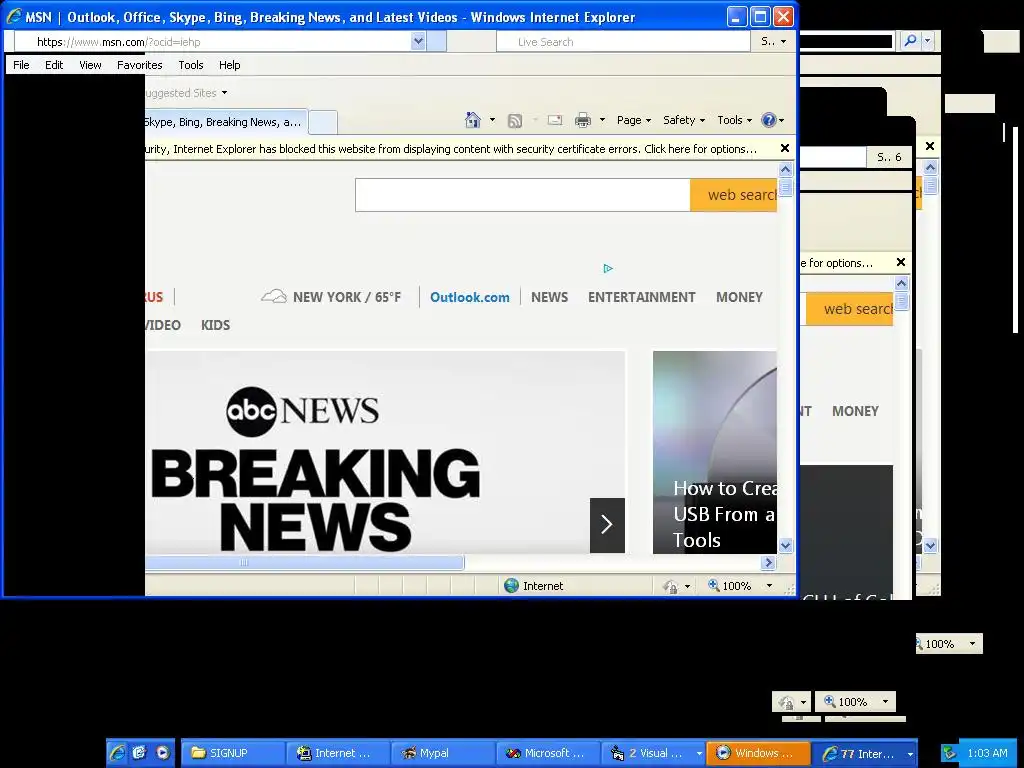Select the 'Skype, Bing, Breaking News' tab
The height and width of the screenshot is (768, 1024).
pos(225,122)
